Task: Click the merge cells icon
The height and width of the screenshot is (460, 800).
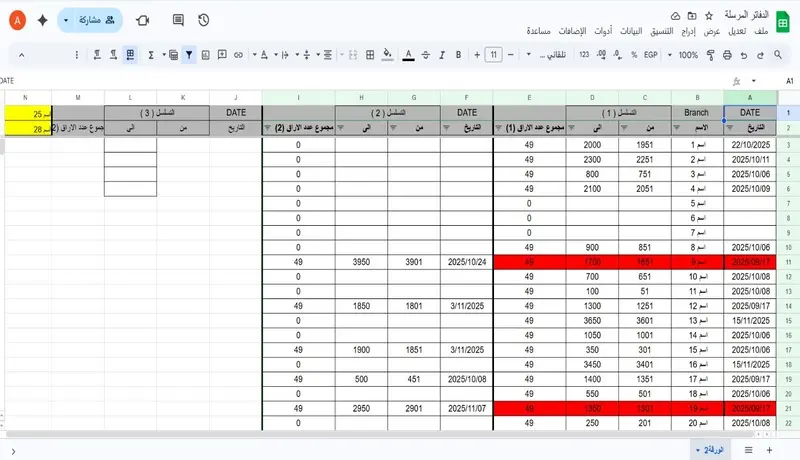Action: [x=353, y=55]
